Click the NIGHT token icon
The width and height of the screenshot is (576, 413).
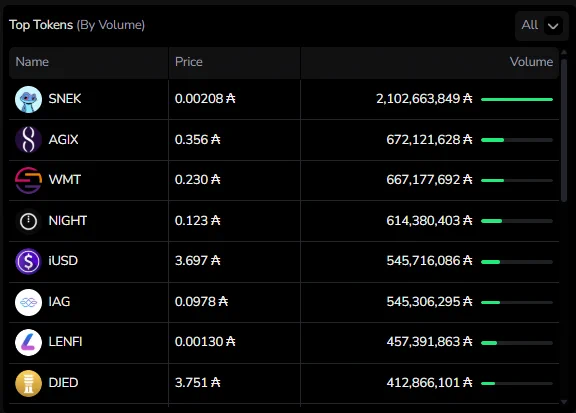point(28,221)
